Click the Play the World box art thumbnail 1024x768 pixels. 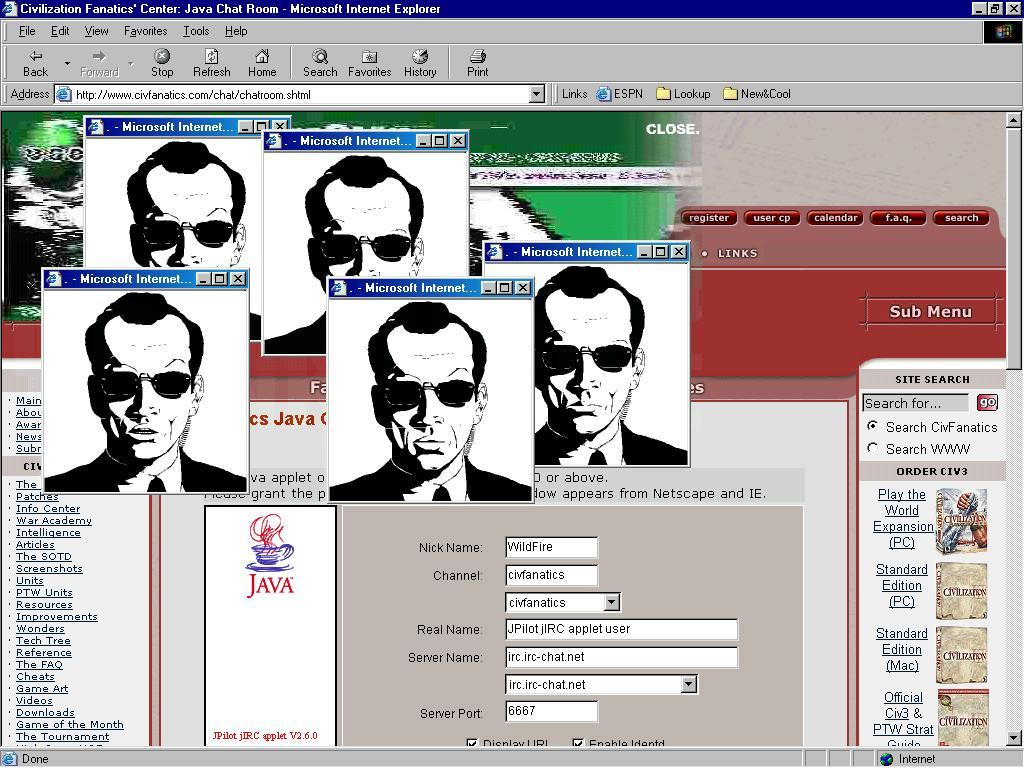(962, 520)
